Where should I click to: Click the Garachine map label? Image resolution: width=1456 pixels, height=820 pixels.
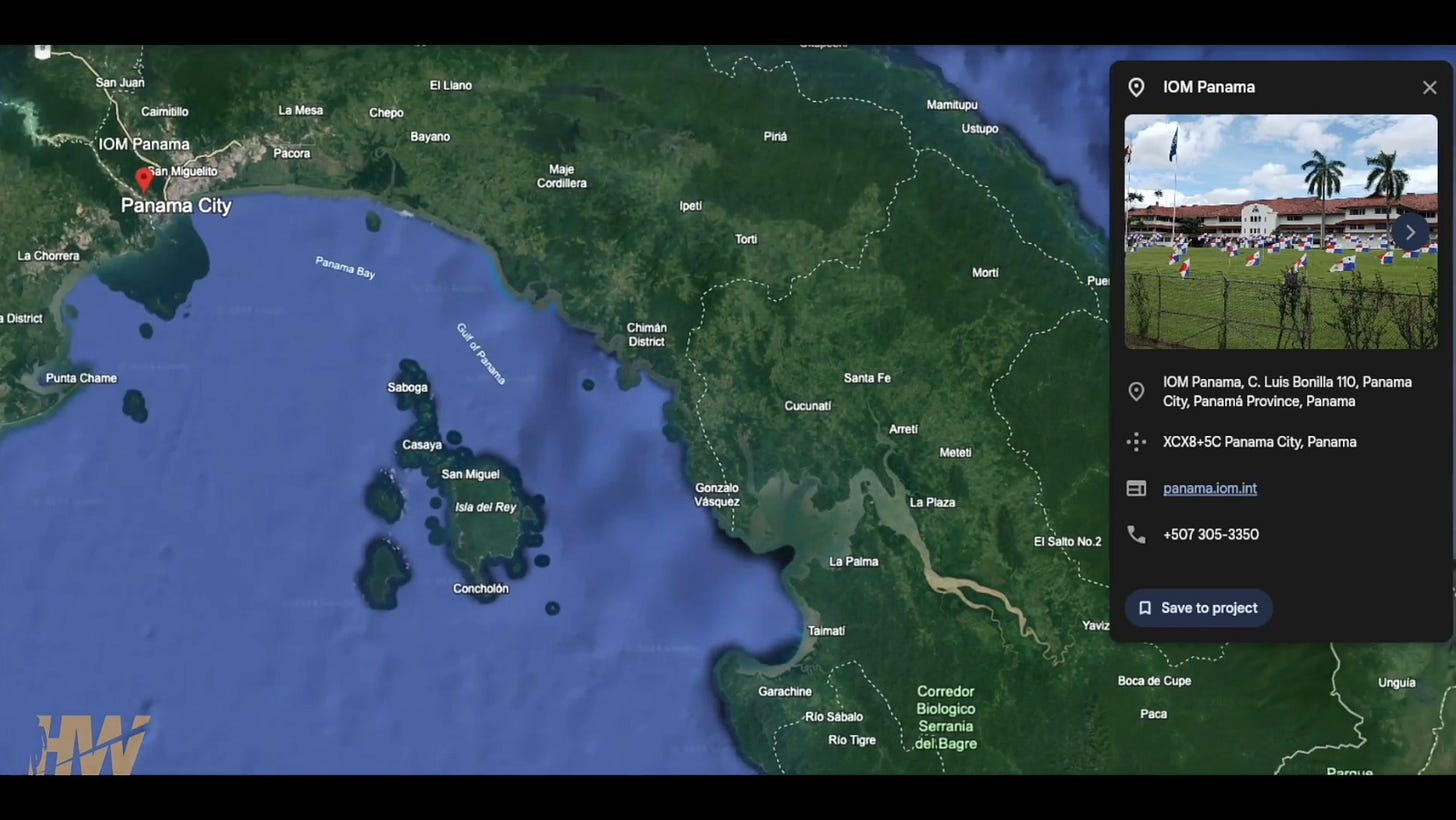[785, 691]
